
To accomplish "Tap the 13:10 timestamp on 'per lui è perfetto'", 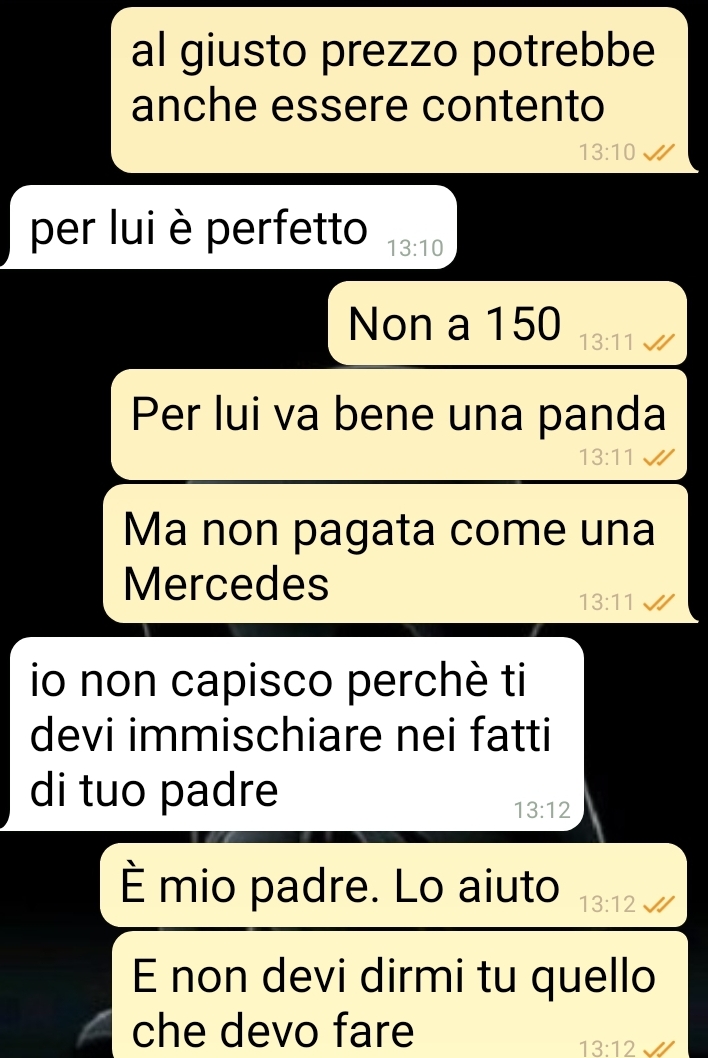I will point(415,248).
